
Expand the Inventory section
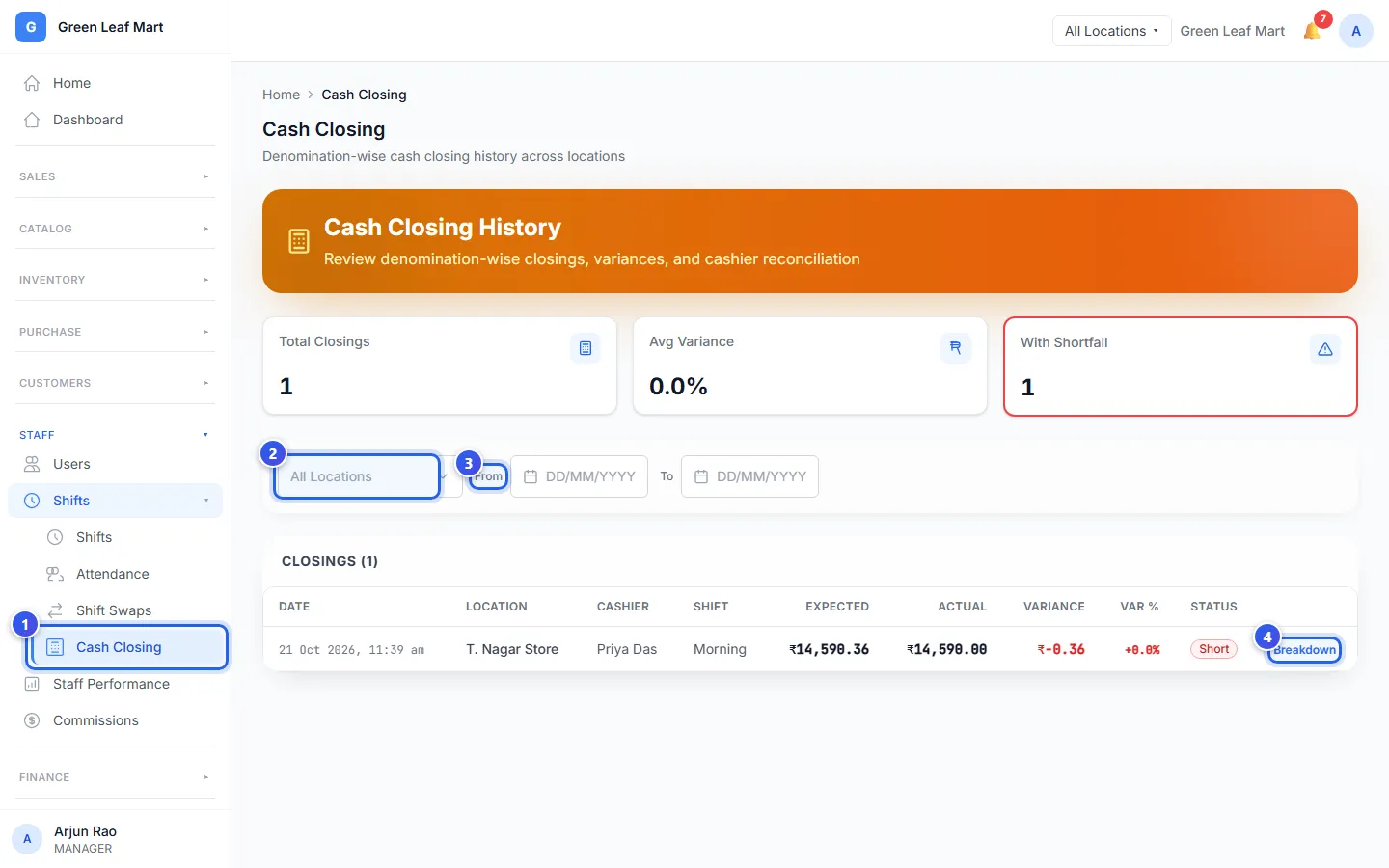(x=115, y=280)
